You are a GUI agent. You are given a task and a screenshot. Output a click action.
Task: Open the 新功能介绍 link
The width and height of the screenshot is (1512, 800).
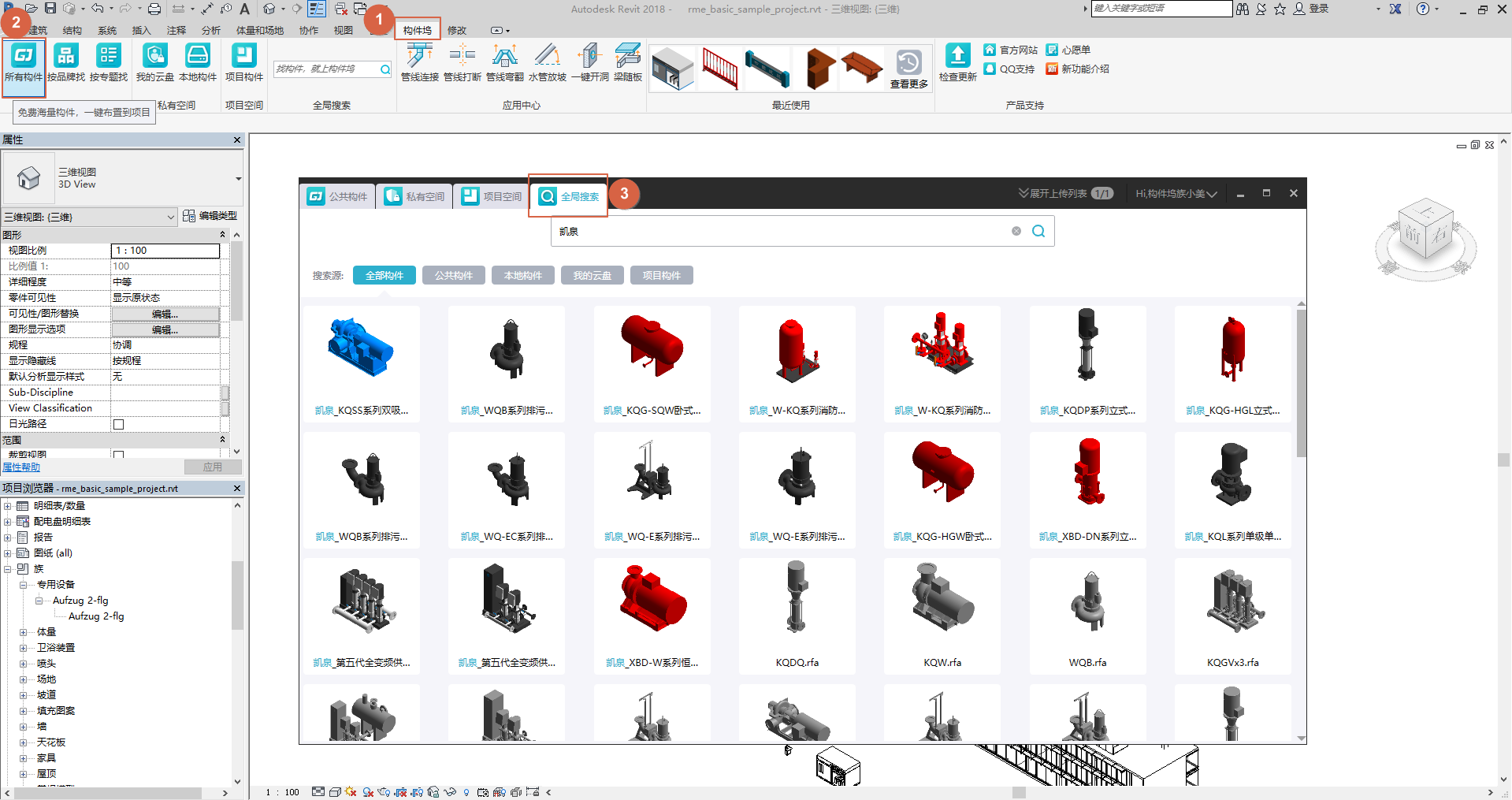(1078, 69)
